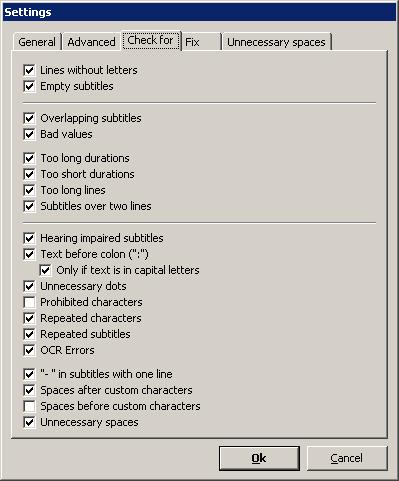The image size is (399, 481).
Task: Toggle Spaces after custom characters
Action: coord(29,390)
